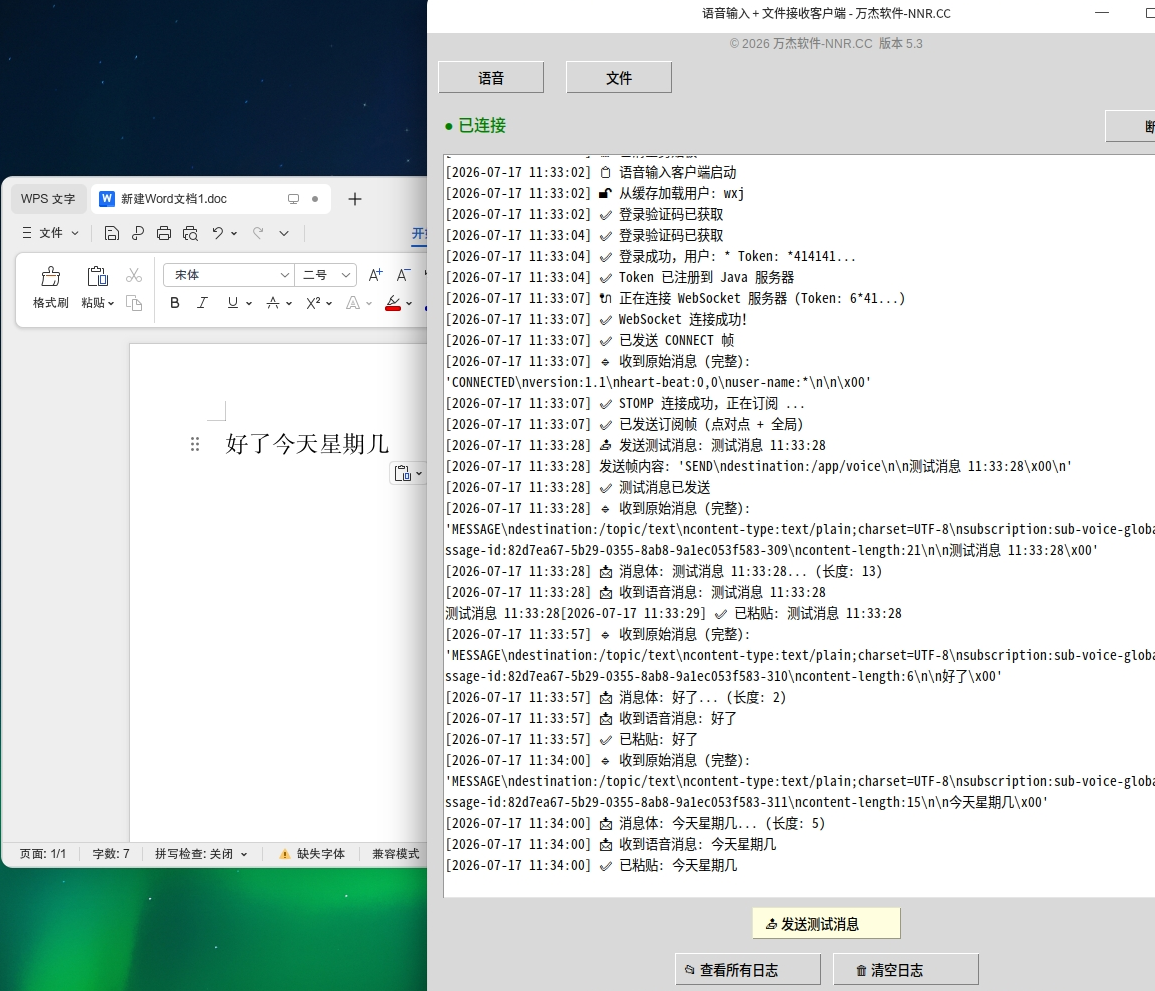Viewport: 1155px width, 991px height.
Task: Open the superscript options dropdown arrow
Action: 329,304
